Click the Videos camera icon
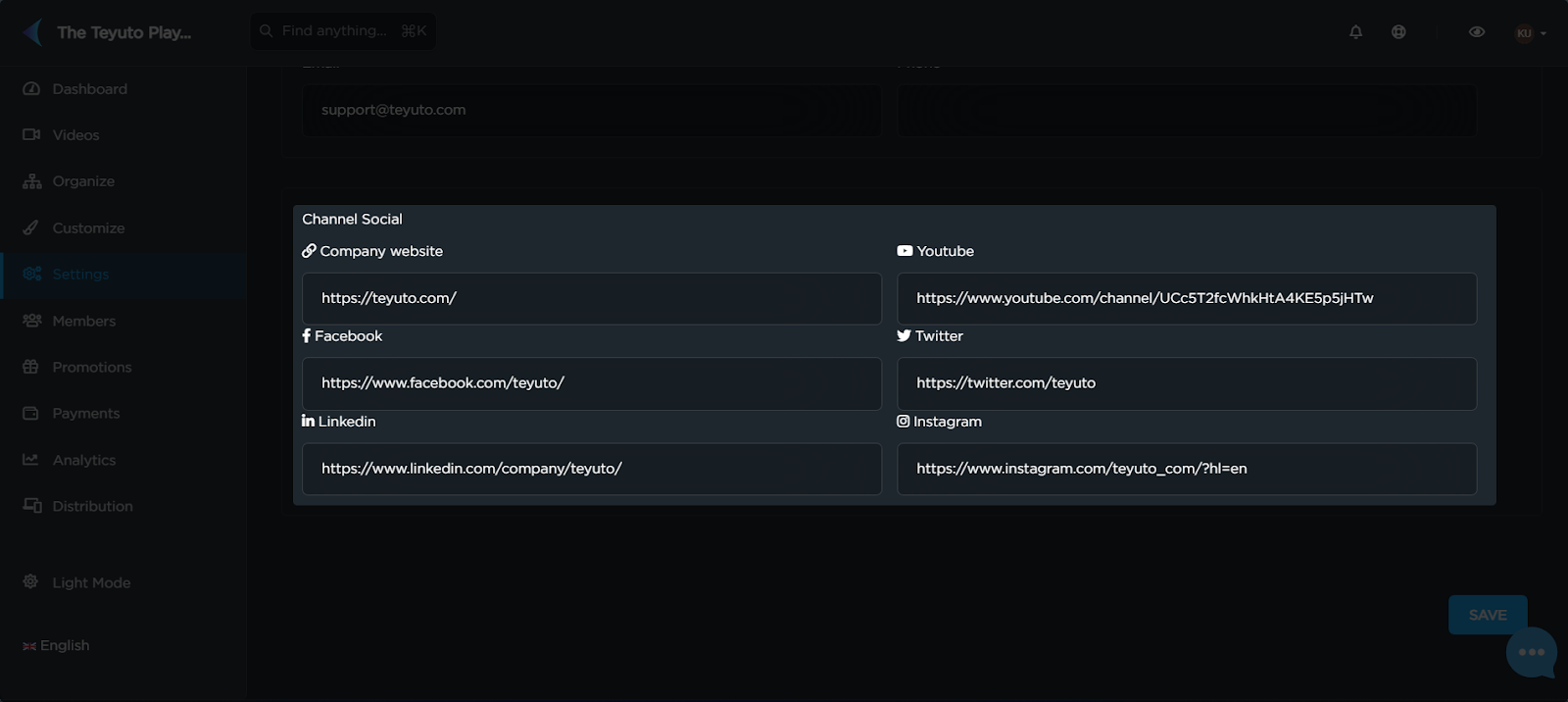 point(31,135)
